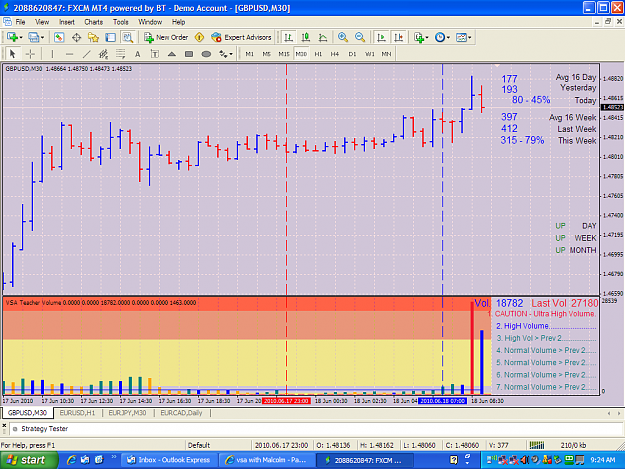This screenshot has width=625, height=469.
Task: Select the Text Label tool
Action: pyautogui.click(x=155, y=54)
